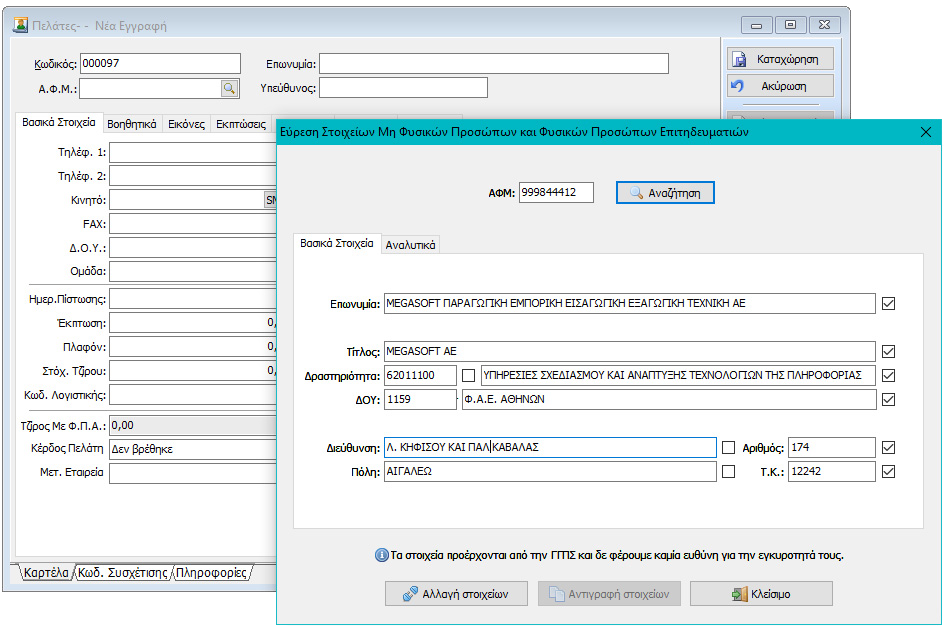Click the Ακύρωση undo button
Screen dimensions: 949x631
[780, 86]
